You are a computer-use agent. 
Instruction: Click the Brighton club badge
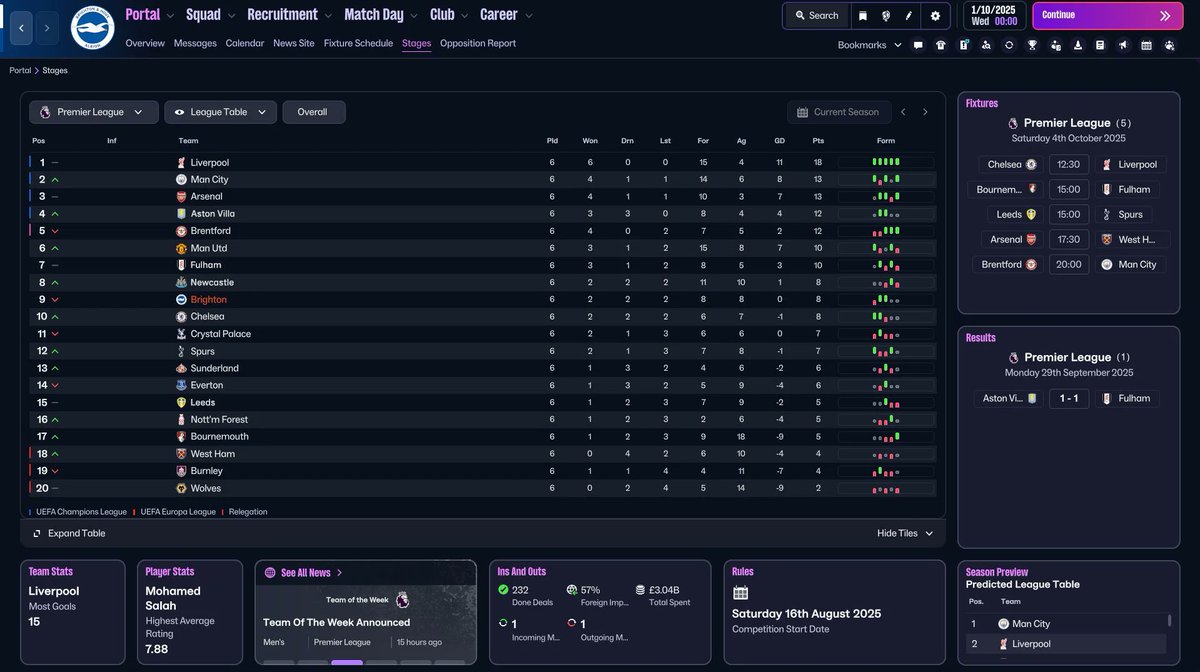[94, 28]
